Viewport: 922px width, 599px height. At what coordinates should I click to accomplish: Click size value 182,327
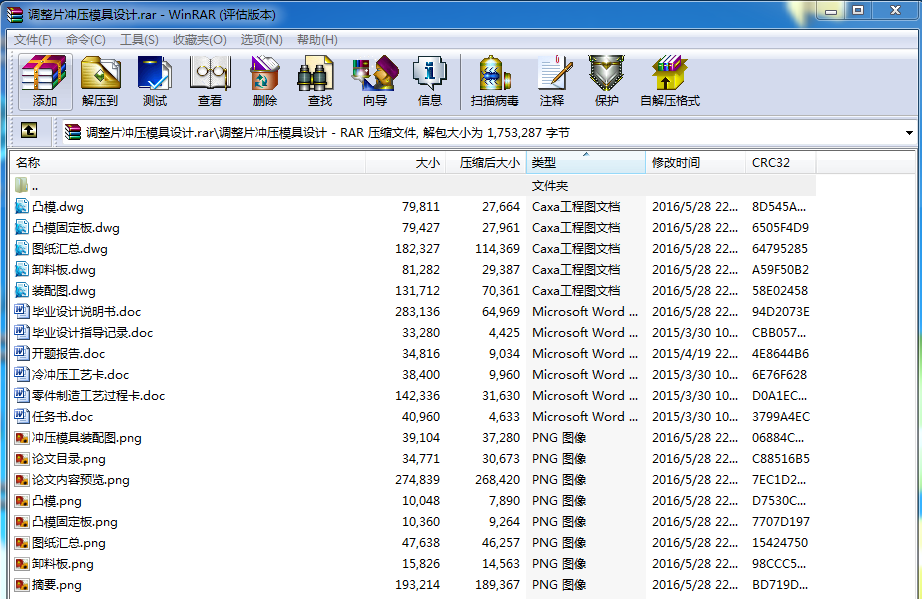pyautogui.click(x=417, y=249)
